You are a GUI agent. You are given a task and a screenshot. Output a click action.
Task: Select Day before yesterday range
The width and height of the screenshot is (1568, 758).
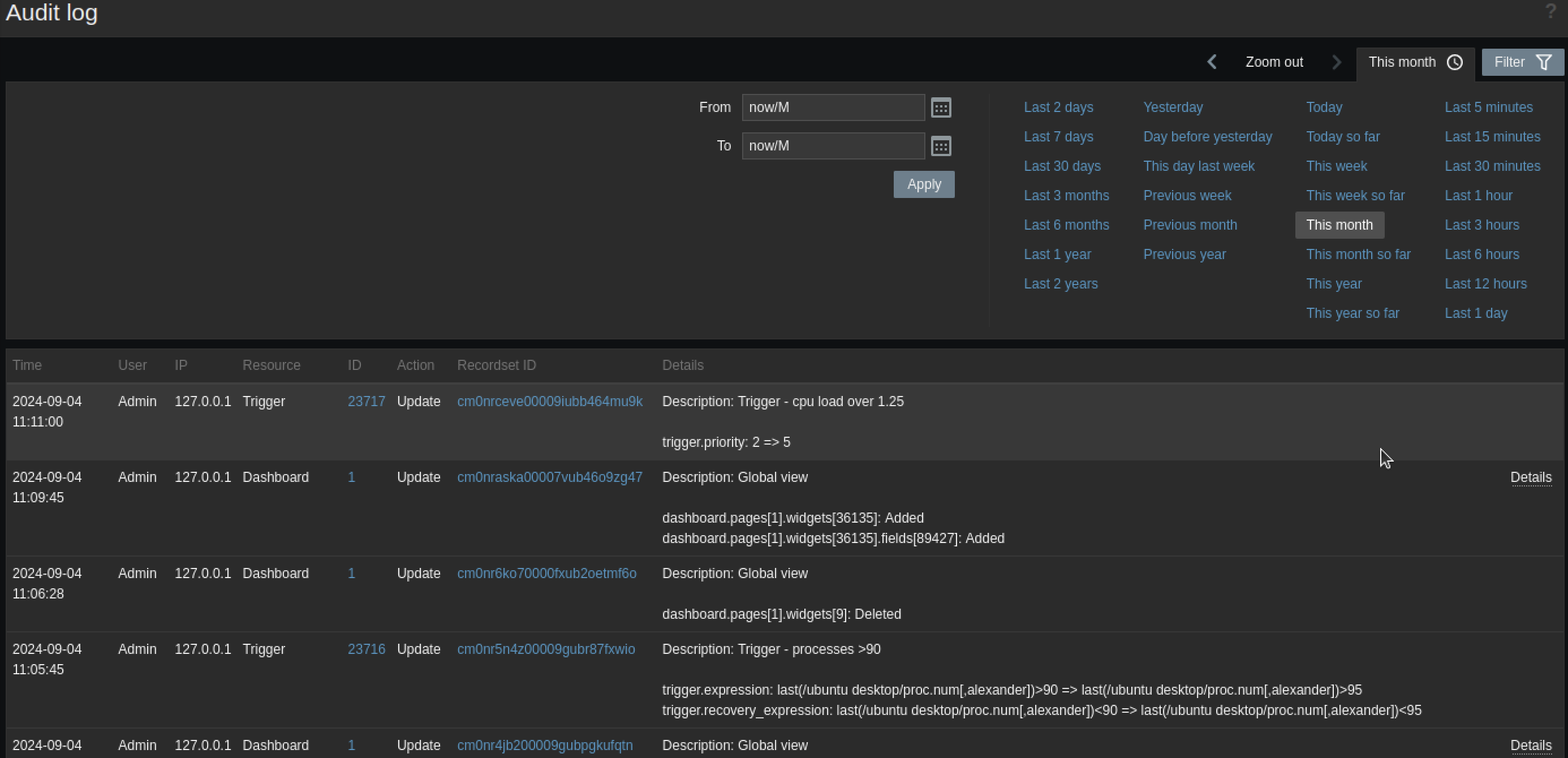coord(1208,137)
